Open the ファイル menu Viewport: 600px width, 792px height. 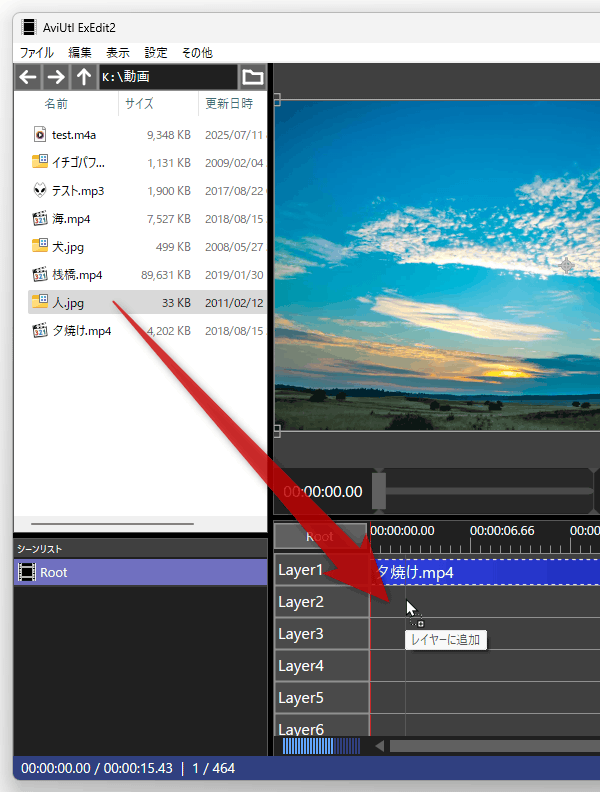pyautogui.click(x=36, y=53)
